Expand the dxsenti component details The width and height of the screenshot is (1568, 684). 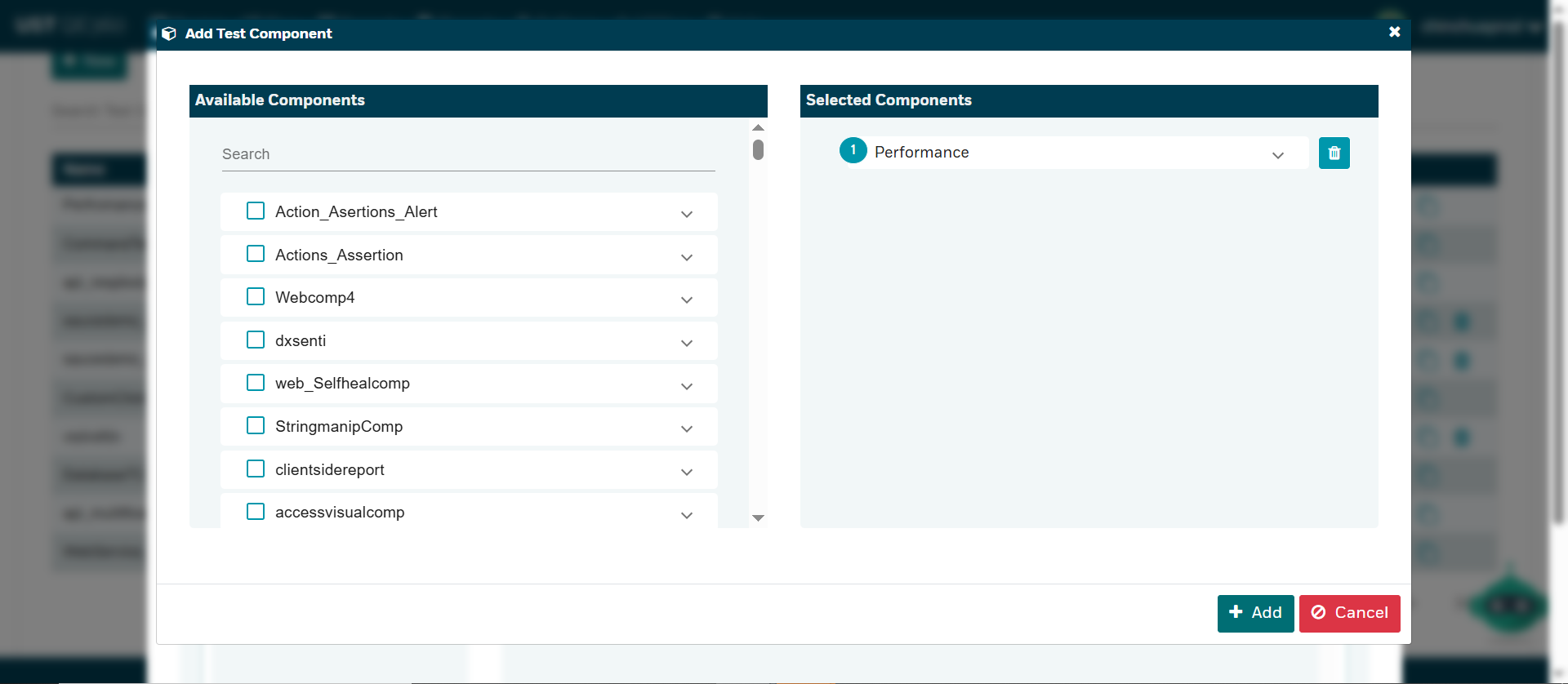click(687, 343)
